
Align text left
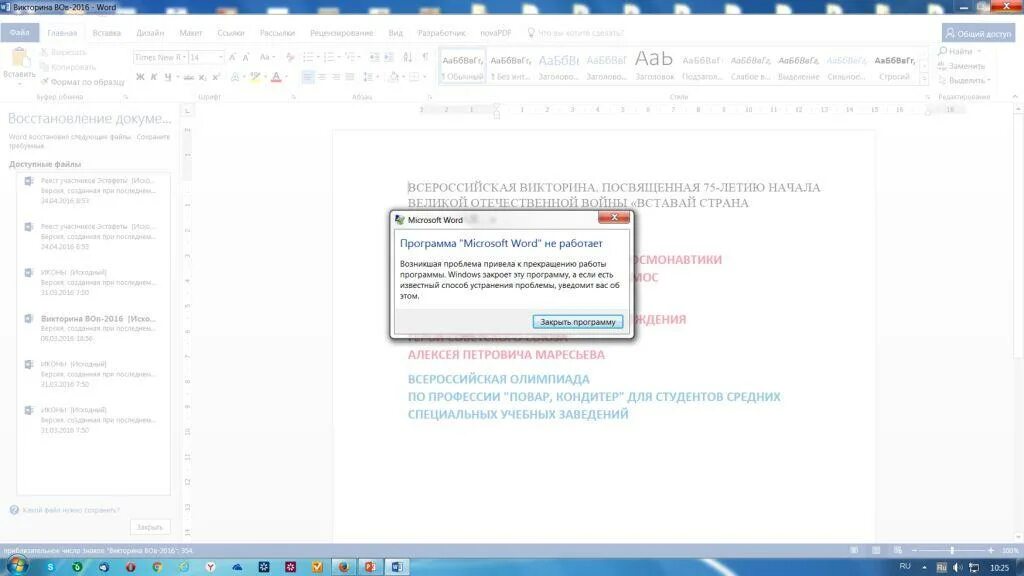tap(308, 77)
